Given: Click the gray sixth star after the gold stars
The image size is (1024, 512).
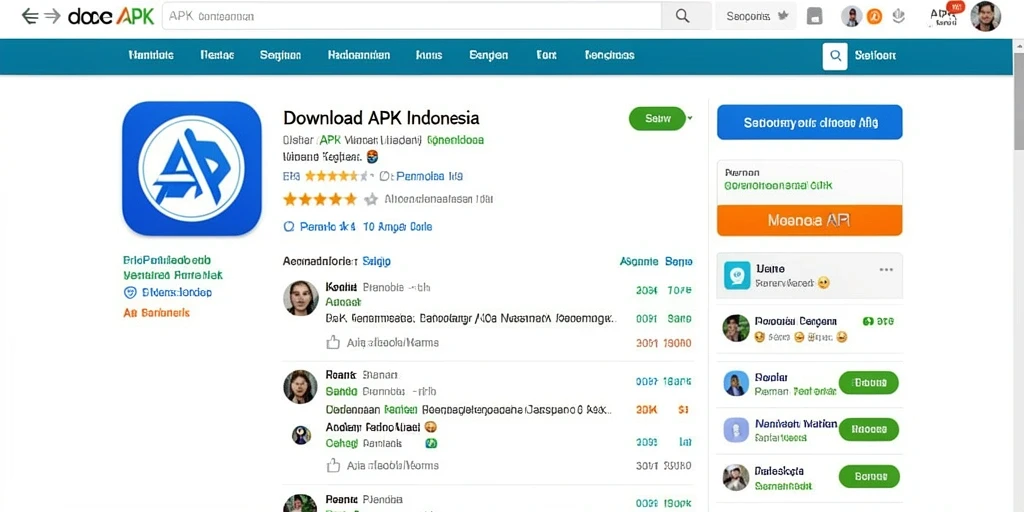Looking at the screenshot, I should click(x=371, y=199).
